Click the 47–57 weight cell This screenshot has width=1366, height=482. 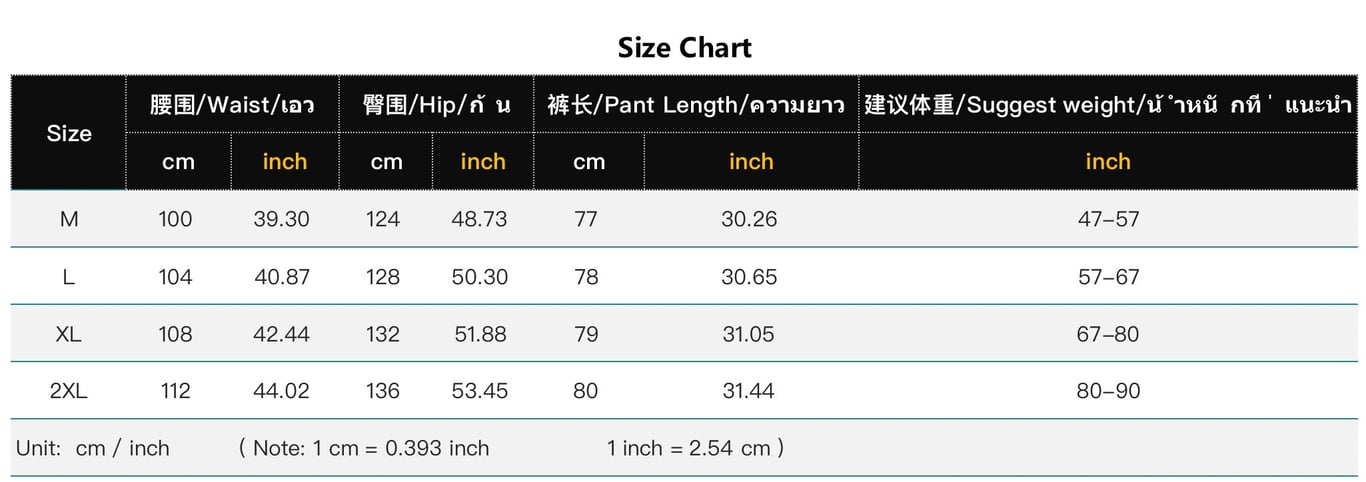click(1108, 219)
